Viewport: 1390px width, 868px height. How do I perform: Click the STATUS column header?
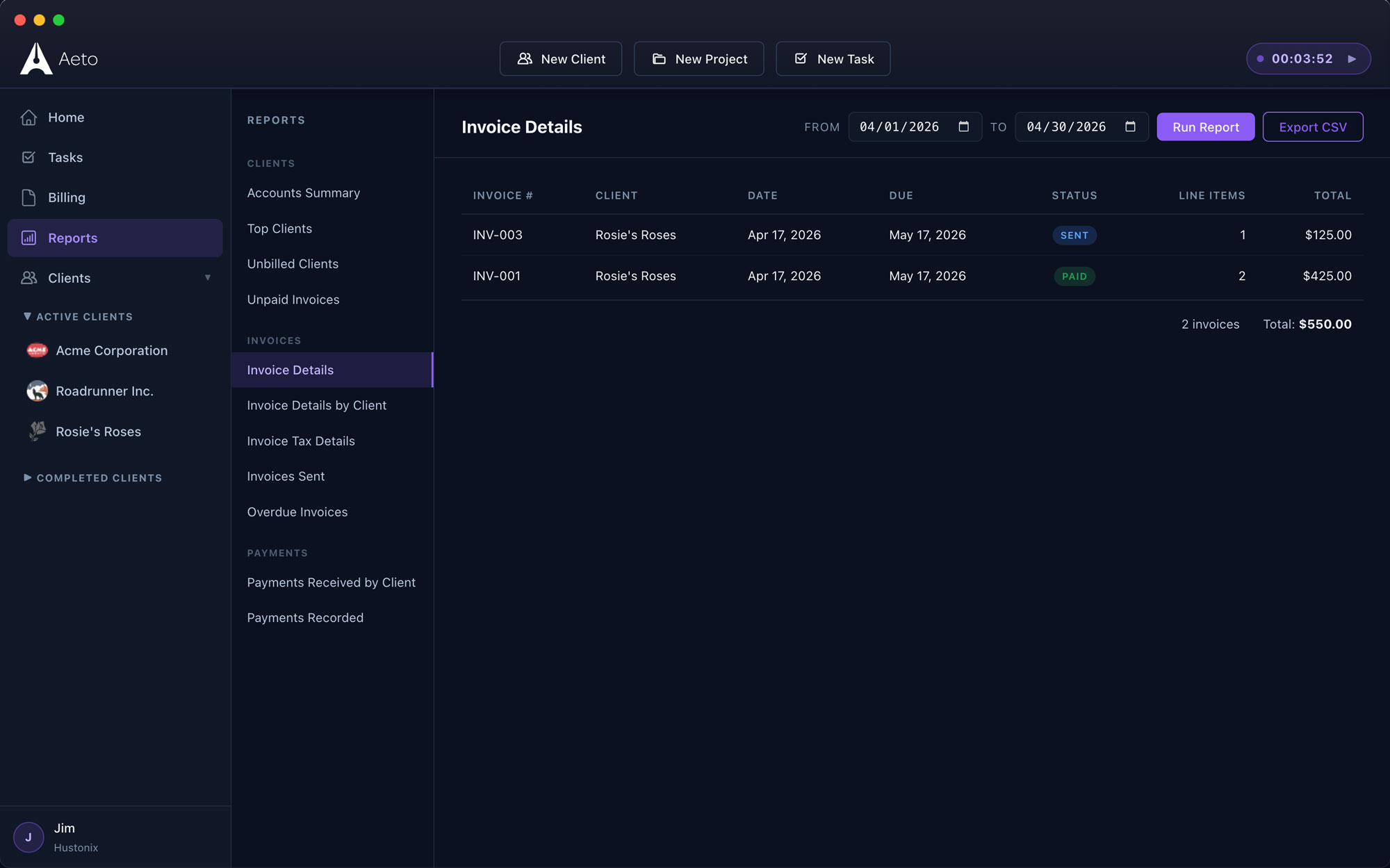pos(1074,195)
